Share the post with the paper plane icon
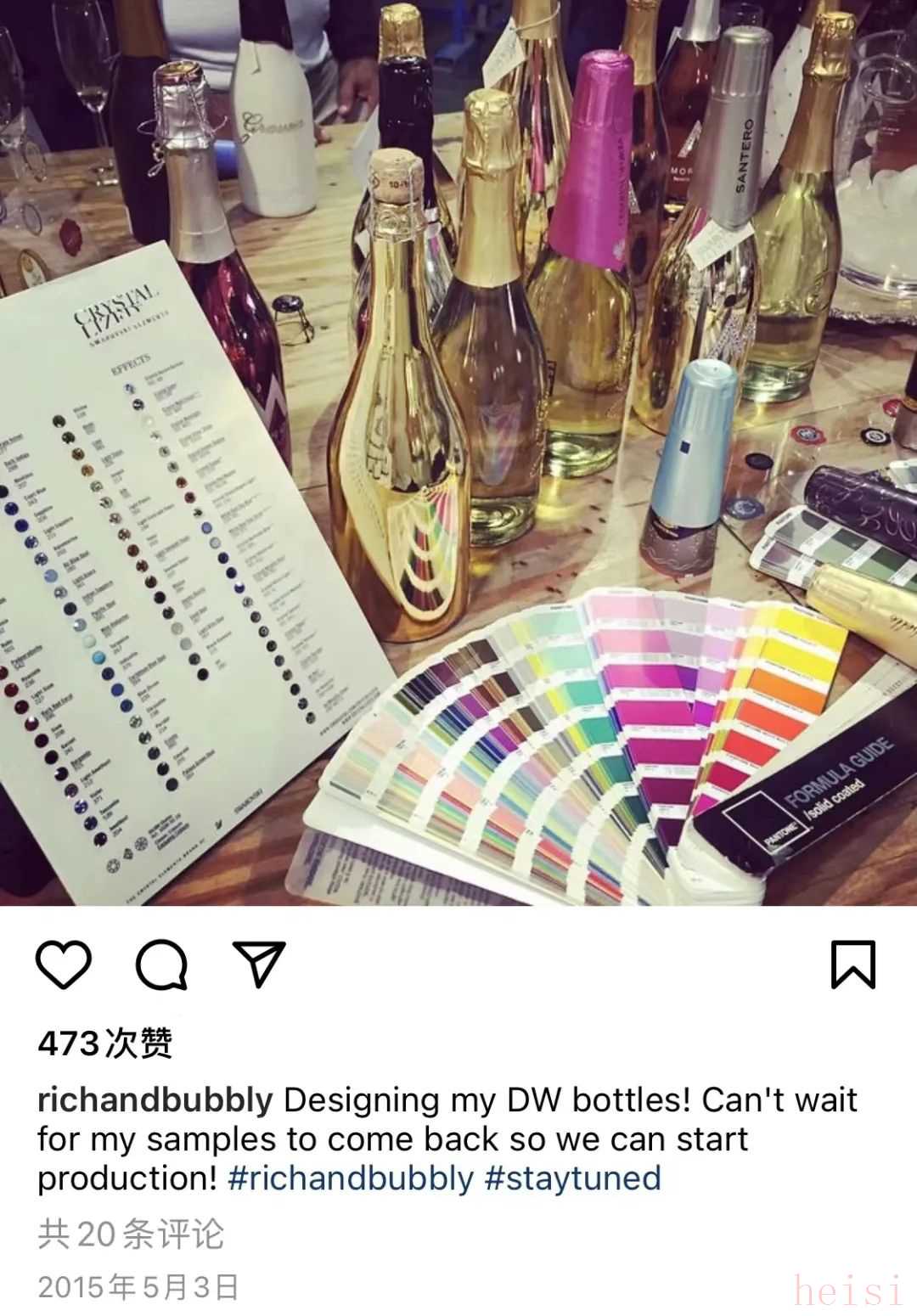Image resolution: width=917 pixels, height=1316 pixels. click(x=259, y=964)
